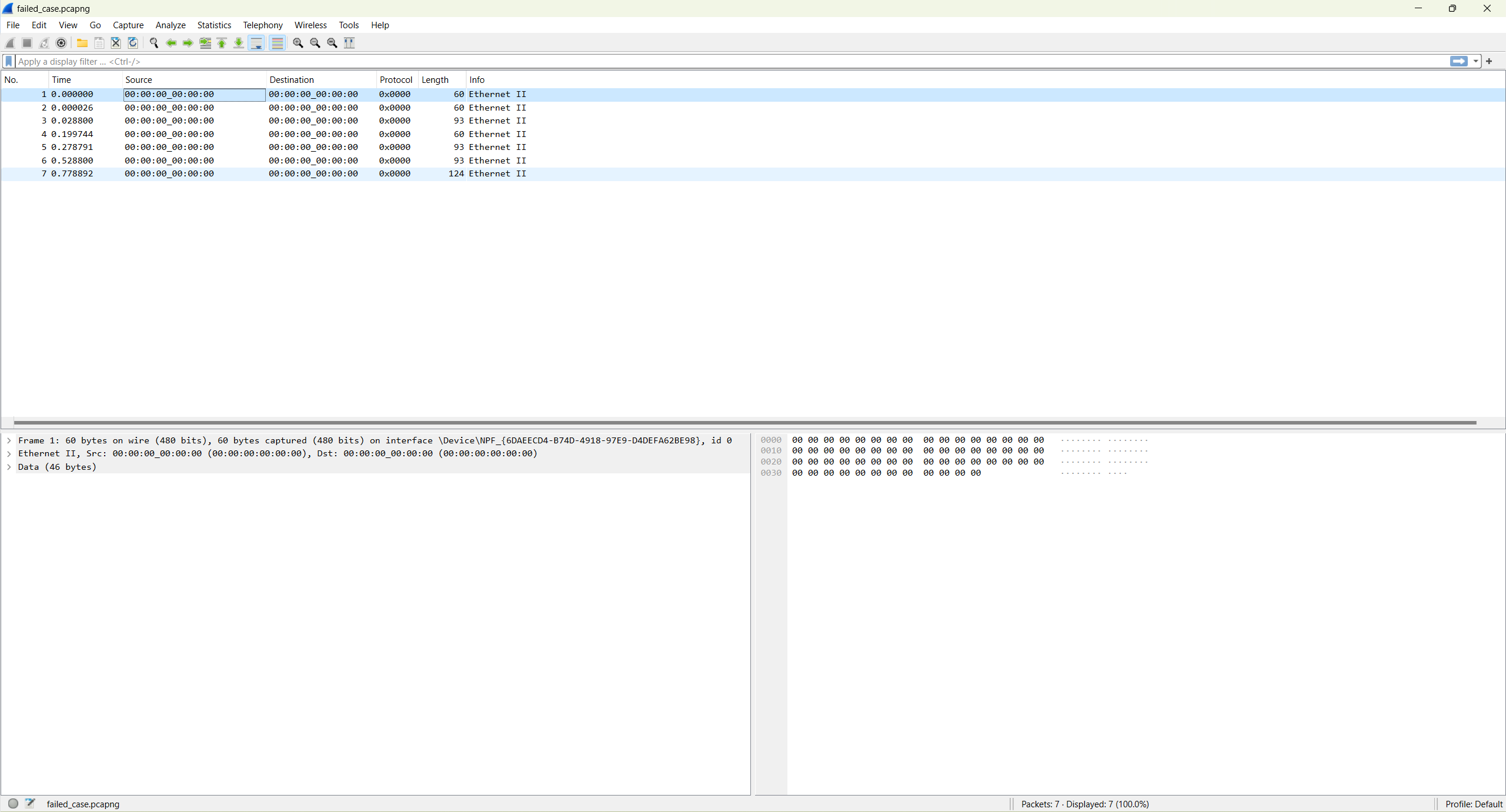The height and width of the screenshot is (812, 1506).
Task: Toggle automatic scrolling during live capture
Action: pyautogui.click(x=256, y=42)
